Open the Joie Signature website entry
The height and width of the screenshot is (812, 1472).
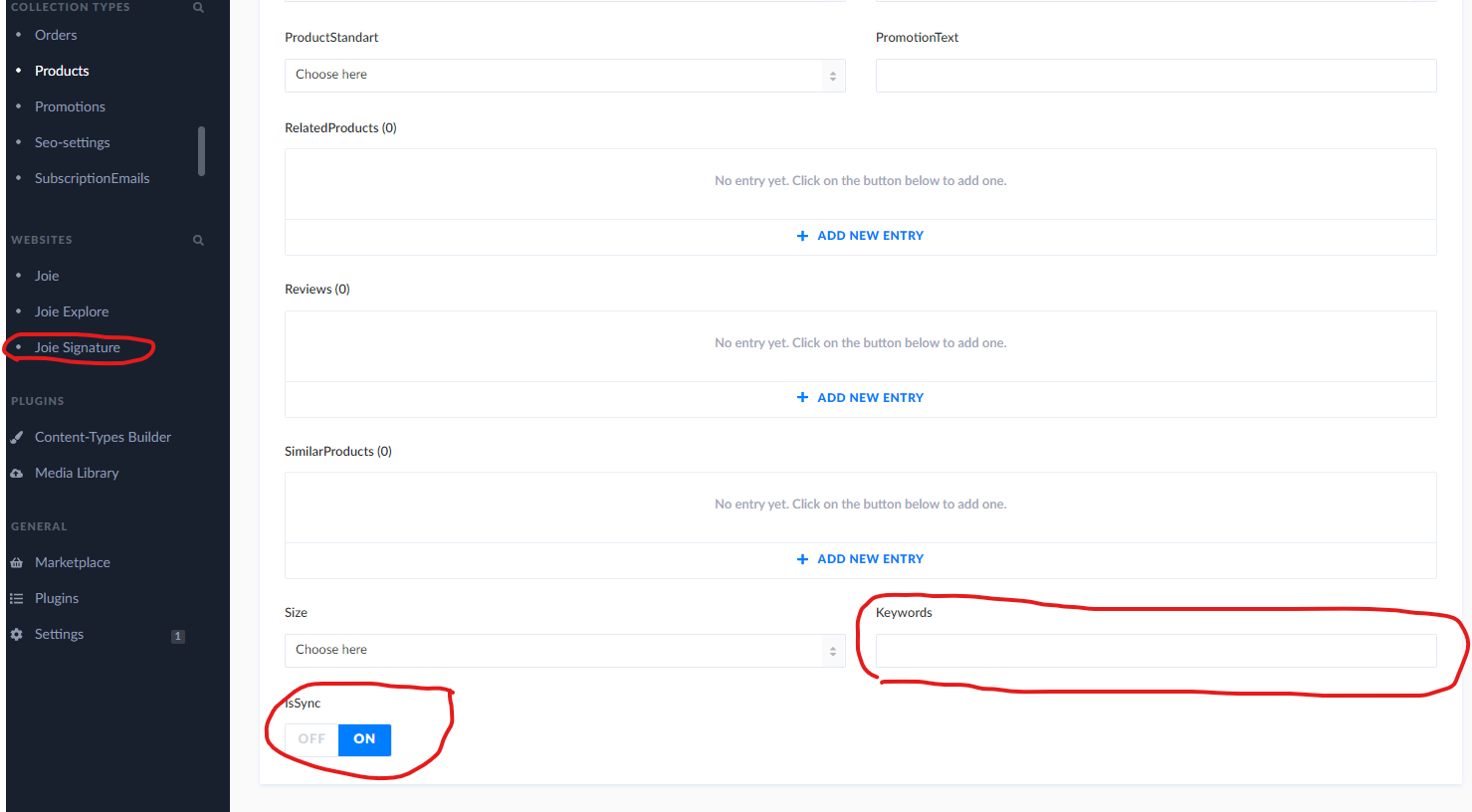click(78, 347)
